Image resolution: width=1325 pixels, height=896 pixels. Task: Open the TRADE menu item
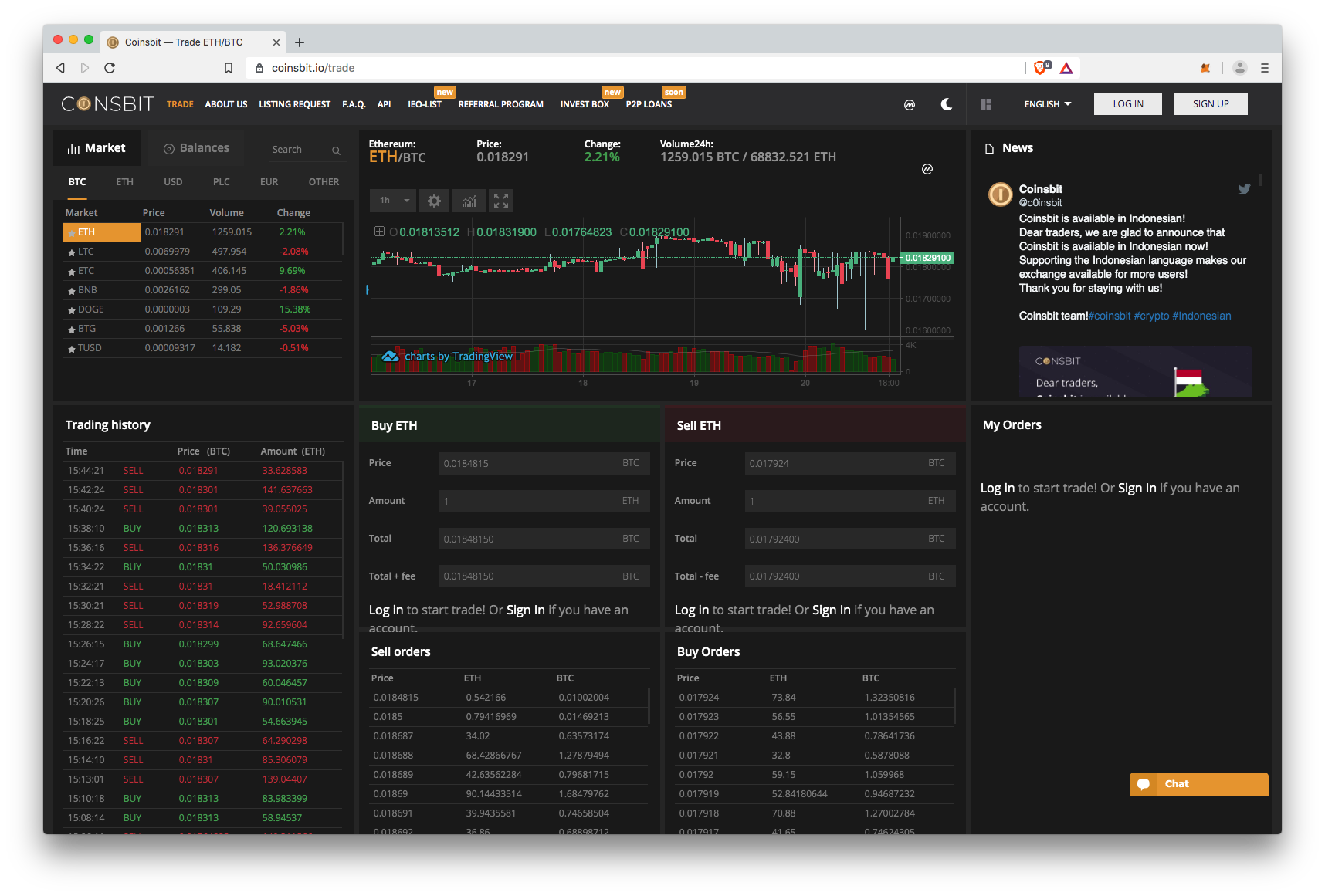180,104
